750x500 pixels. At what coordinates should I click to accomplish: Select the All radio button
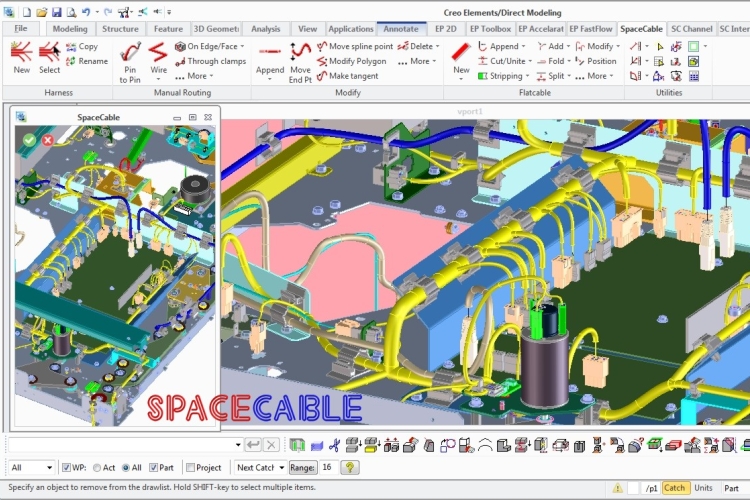pos(126,468)
